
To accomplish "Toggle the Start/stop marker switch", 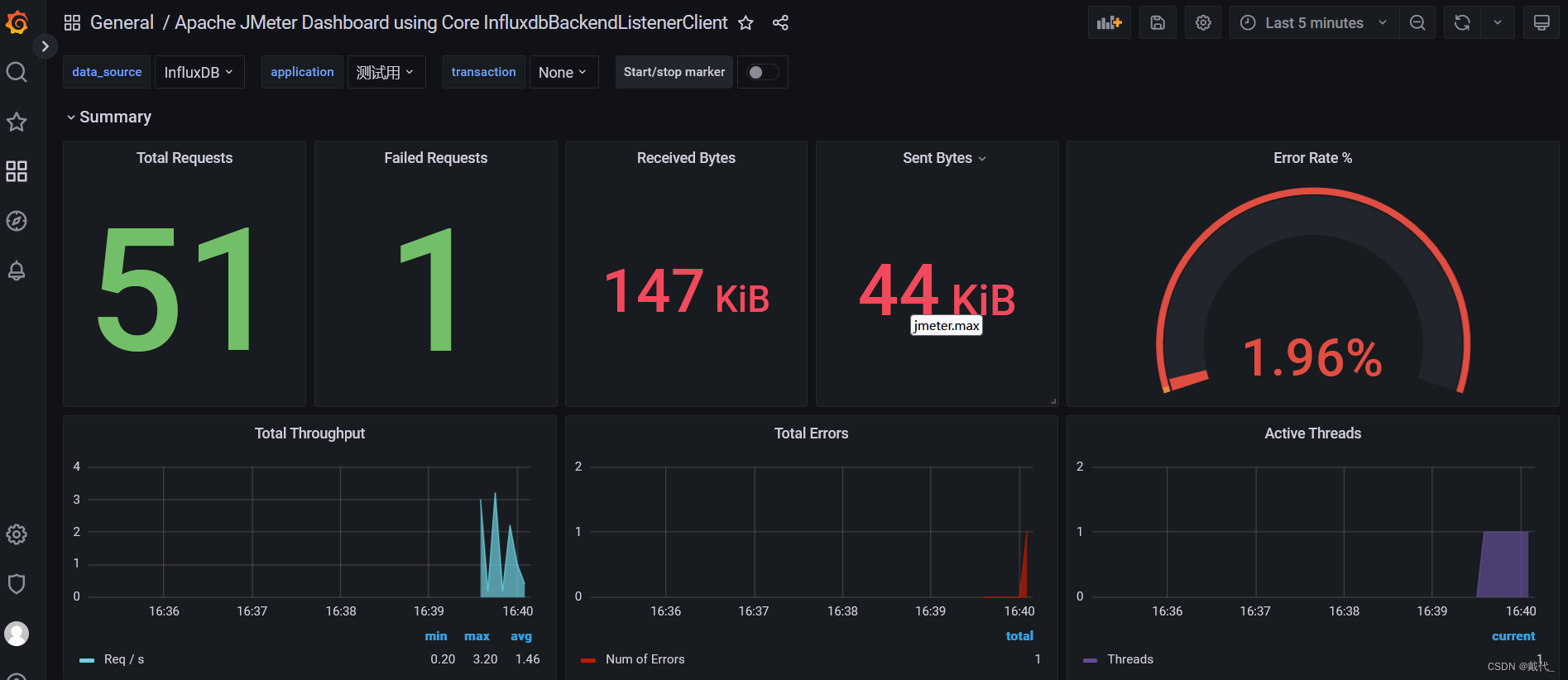I will 762,73.
